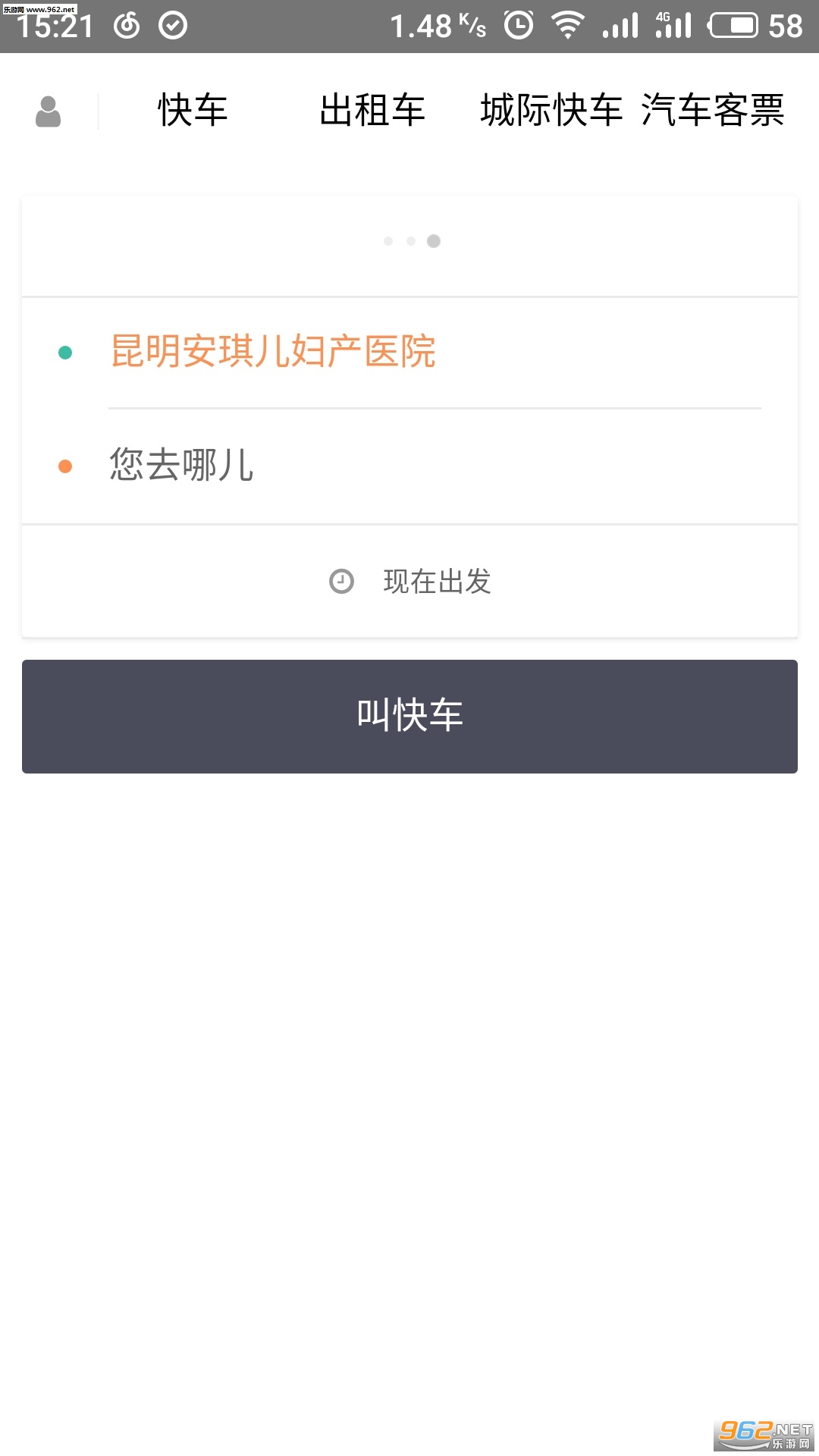Tap the 4G signal strength icon
819x1456 pixels.
click(673, 26)
